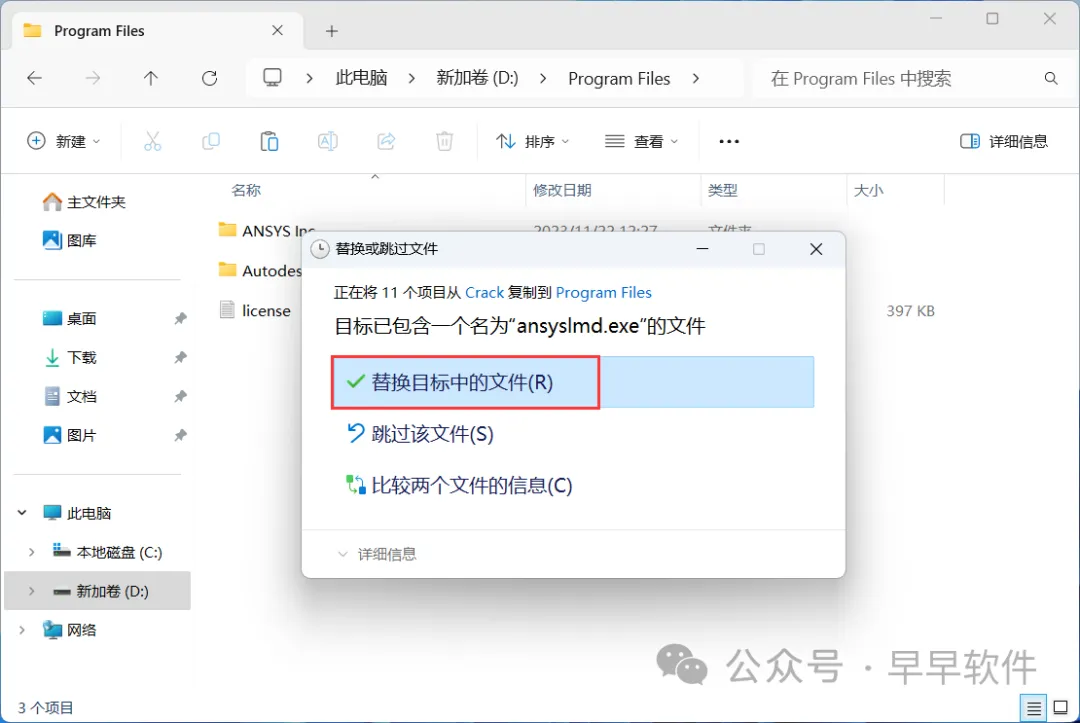This screenshot has height=723, width=1080.
Task: Expand 新加卷 (D:) tree node
Action: pyautogui.click(x=32, y=591)
